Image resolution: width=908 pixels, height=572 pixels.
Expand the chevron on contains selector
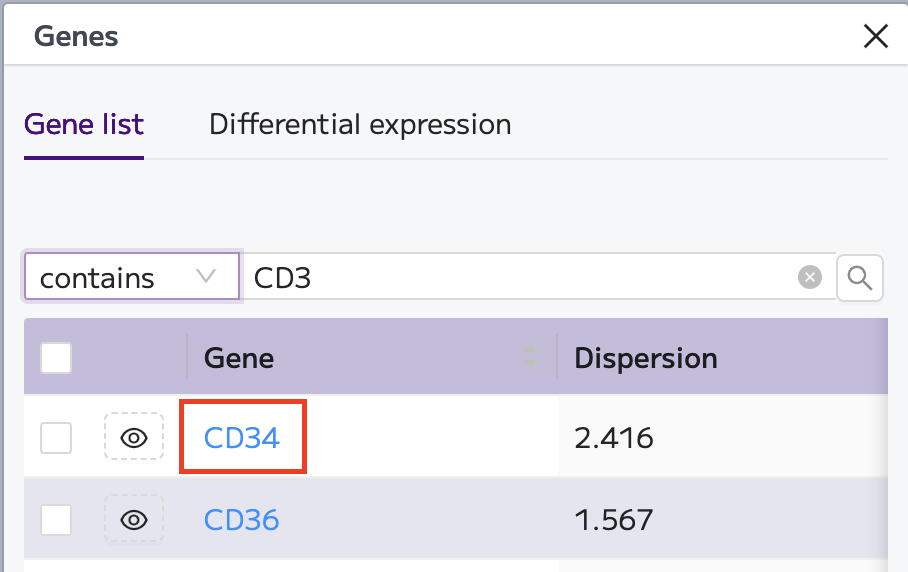pyautogui.click(x=206, y=277)
